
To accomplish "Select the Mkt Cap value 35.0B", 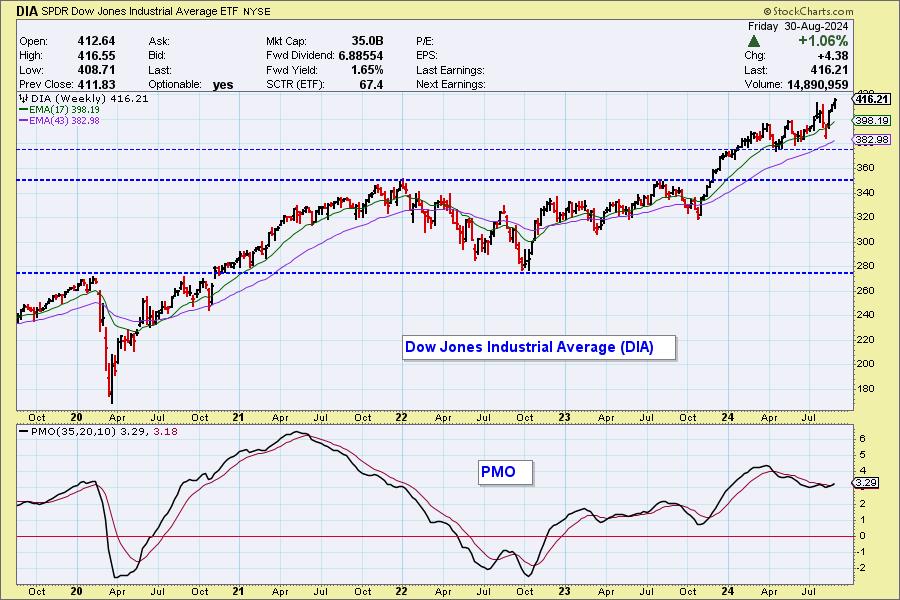I will pyautogui.click(x=367, y=41).
